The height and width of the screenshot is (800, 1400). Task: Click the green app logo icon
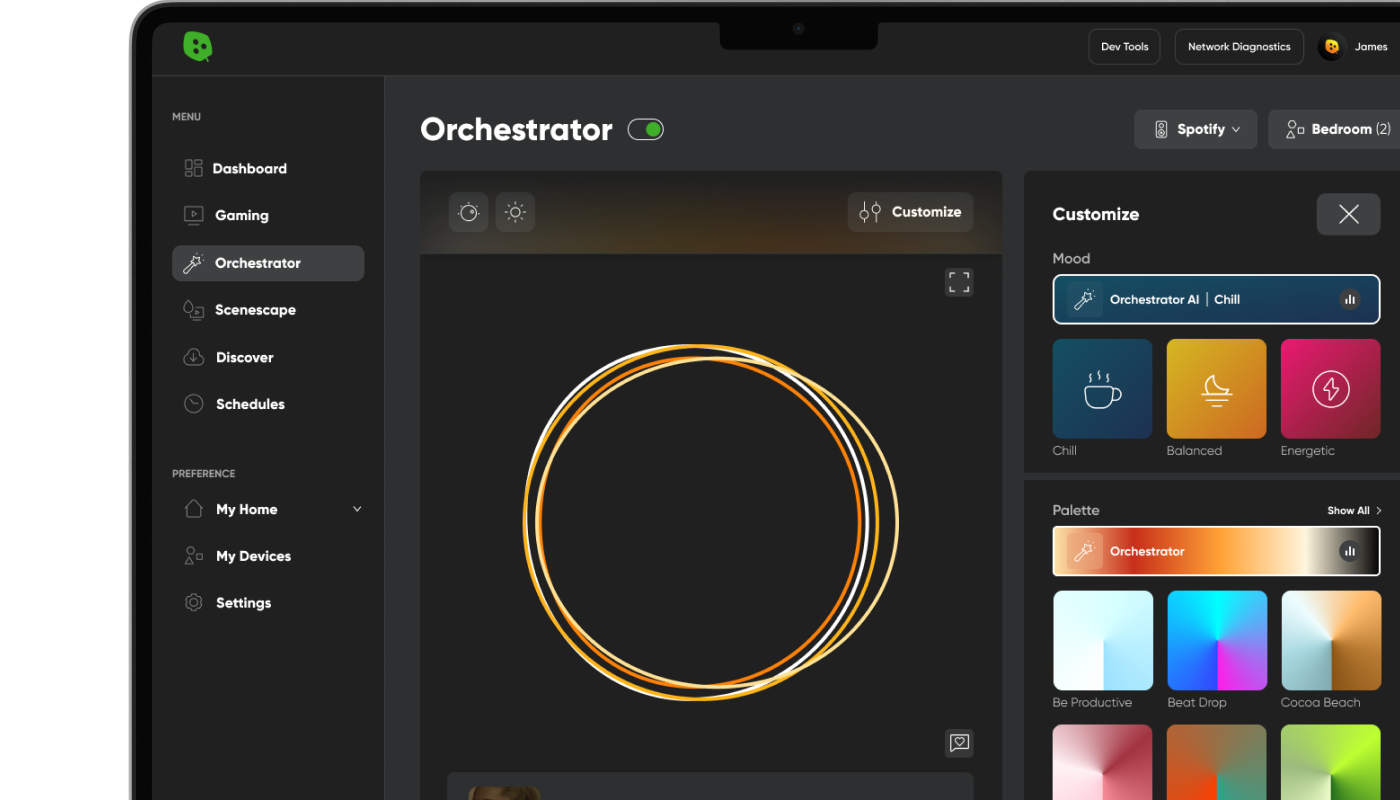pos(197,47)
